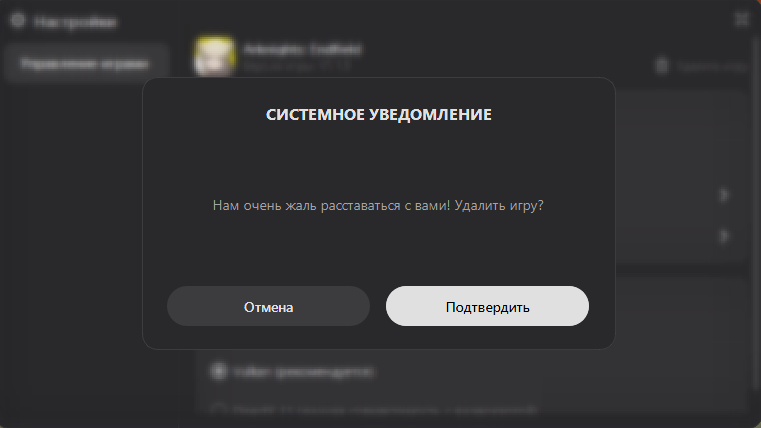The height and width of the screenshot is (428, 761).
Task: Close the settings window with X
Action: pyautogui.click(x=742, y=19)
